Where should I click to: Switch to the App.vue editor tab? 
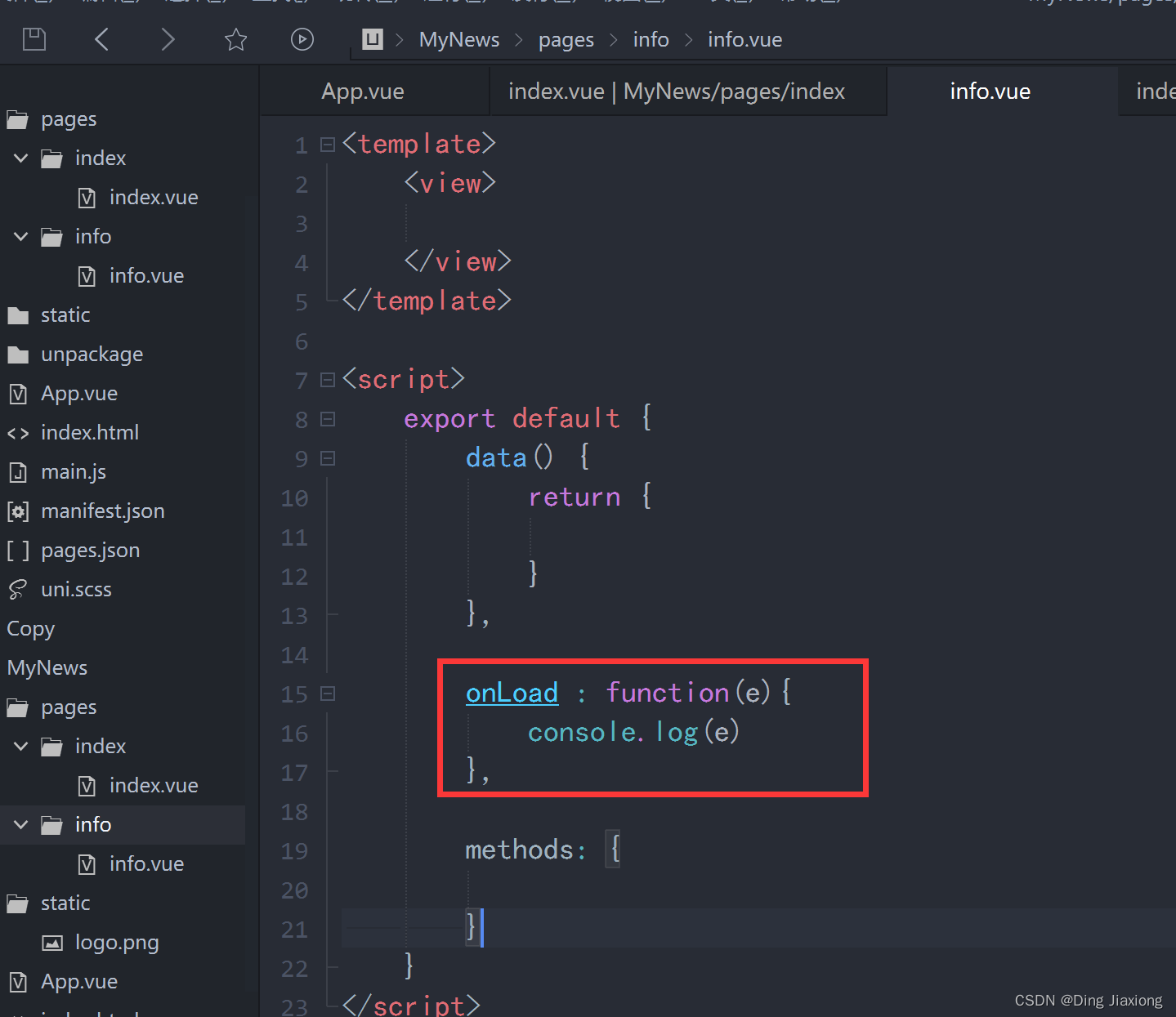coord(363,91)
